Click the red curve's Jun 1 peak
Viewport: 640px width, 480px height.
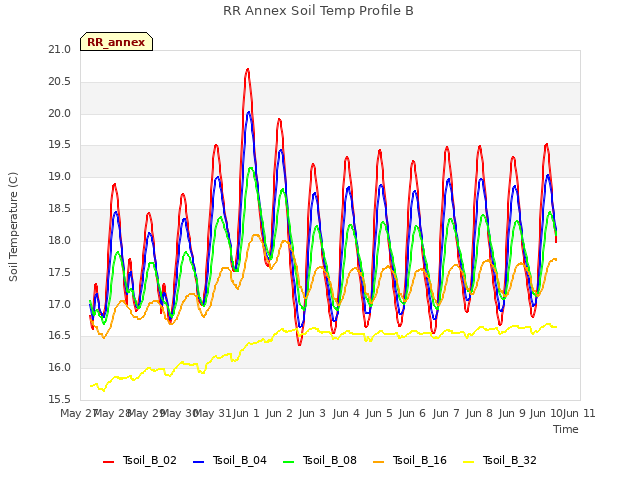coord(248,69)
